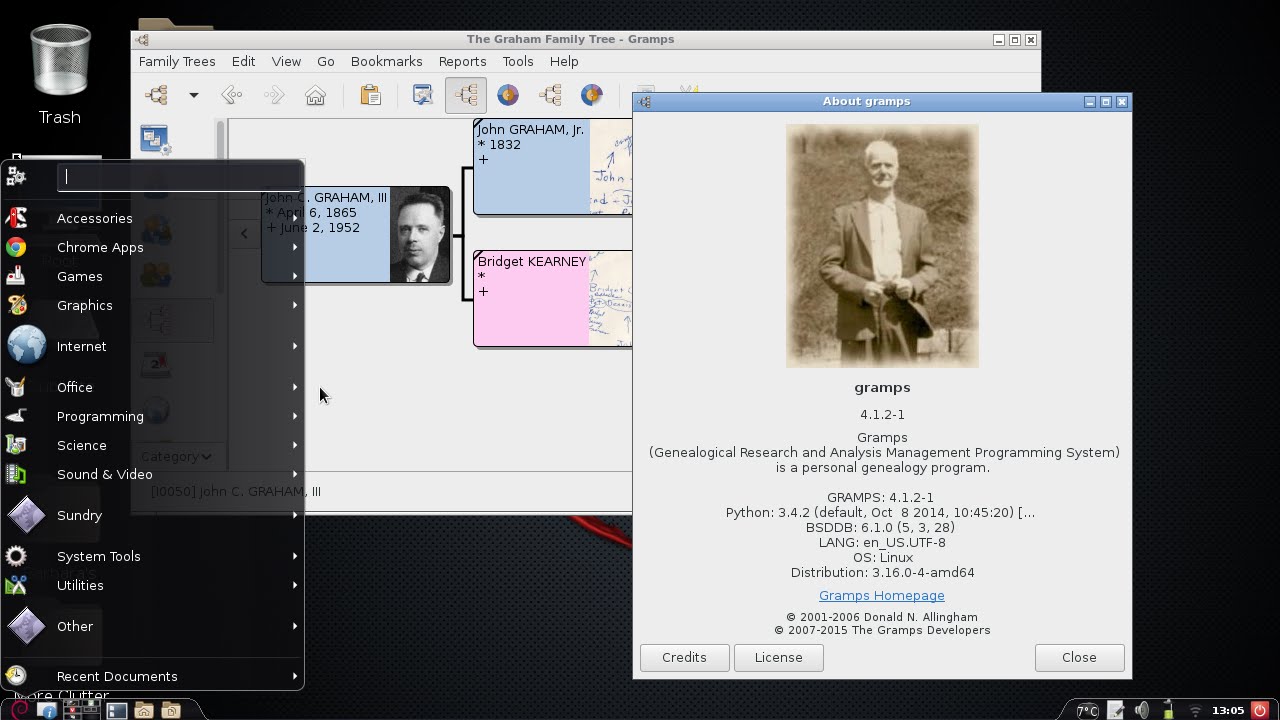
Task: Click the 13:05 clock in the panel
Action: (x=1228, y=710)
